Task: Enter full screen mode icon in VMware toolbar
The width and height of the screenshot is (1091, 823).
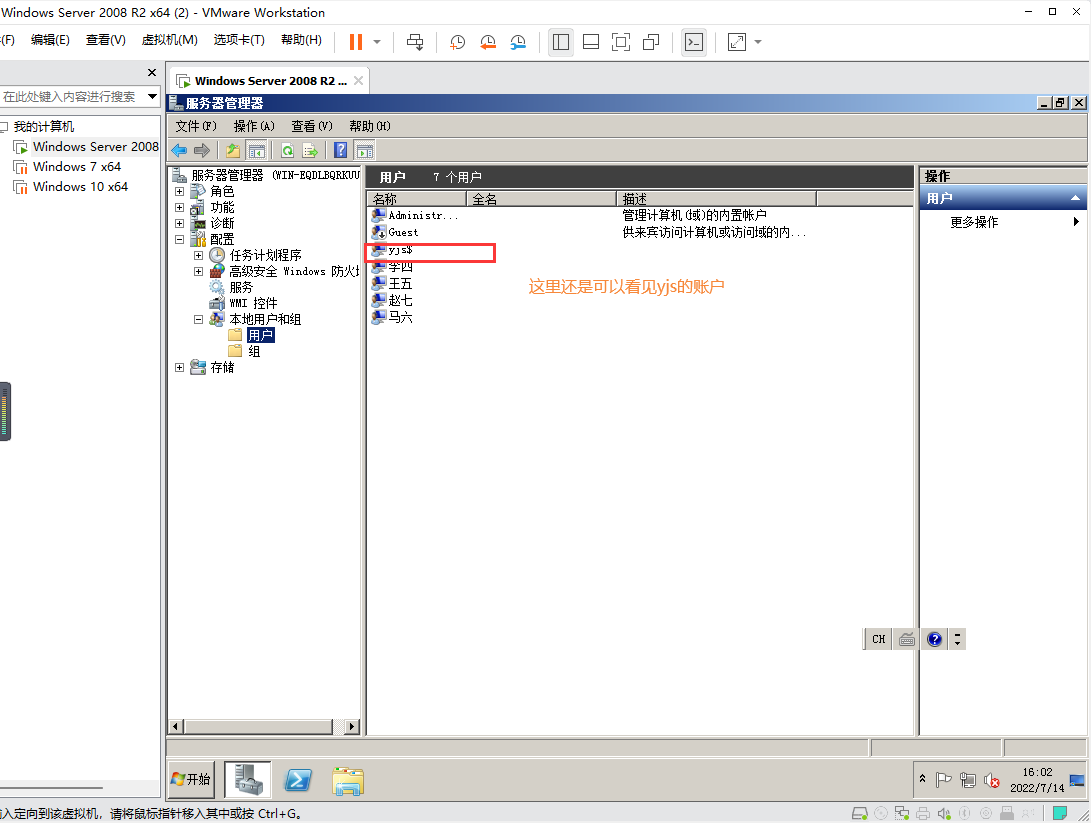Action: 621,42
